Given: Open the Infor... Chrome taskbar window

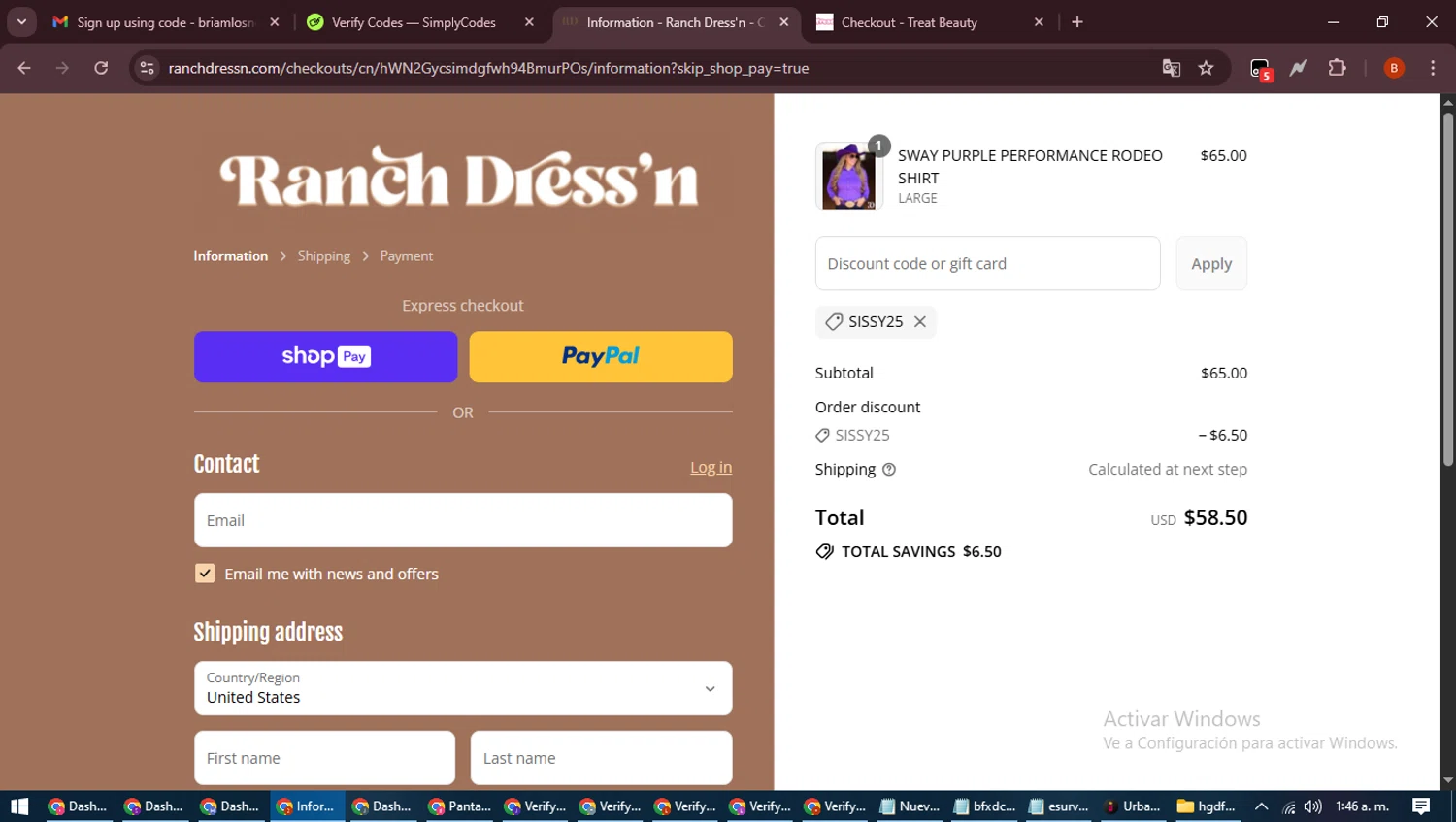Looking at the screenshot, I should coord(307,806).
